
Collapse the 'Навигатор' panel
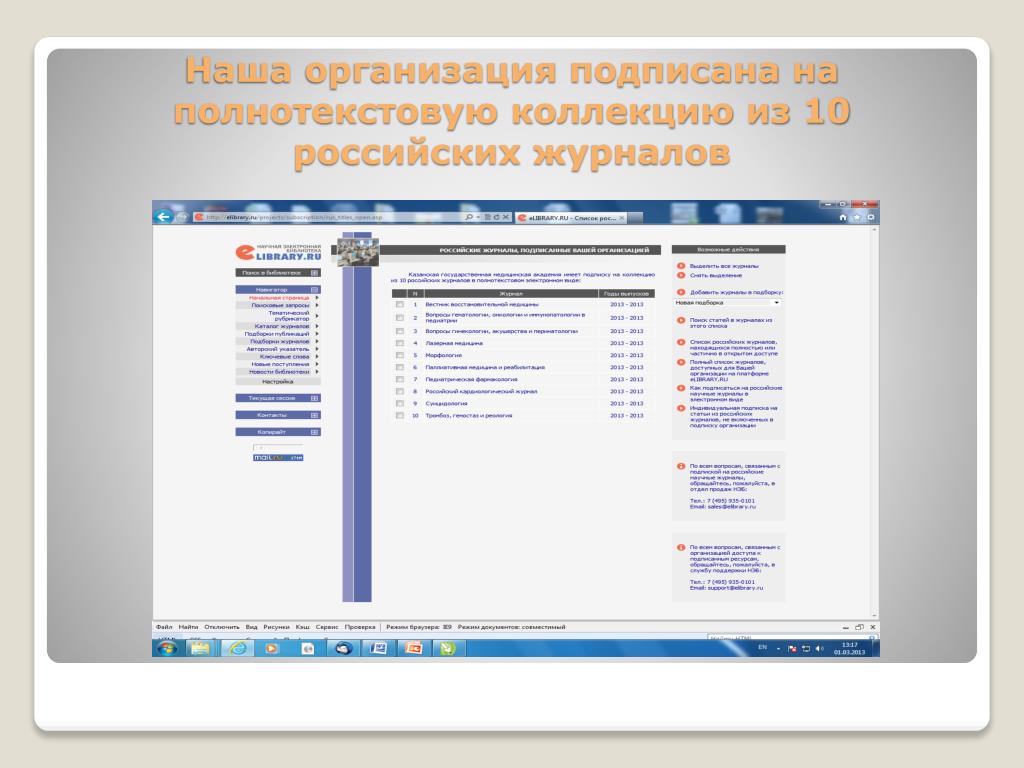(314, 289)
